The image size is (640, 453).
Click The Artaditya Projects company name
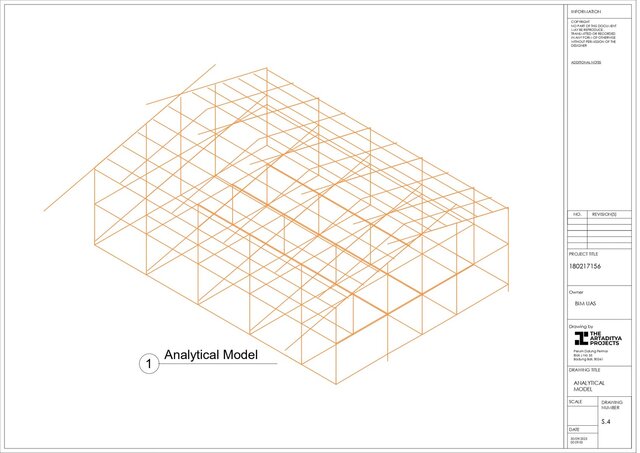point(598,338)
